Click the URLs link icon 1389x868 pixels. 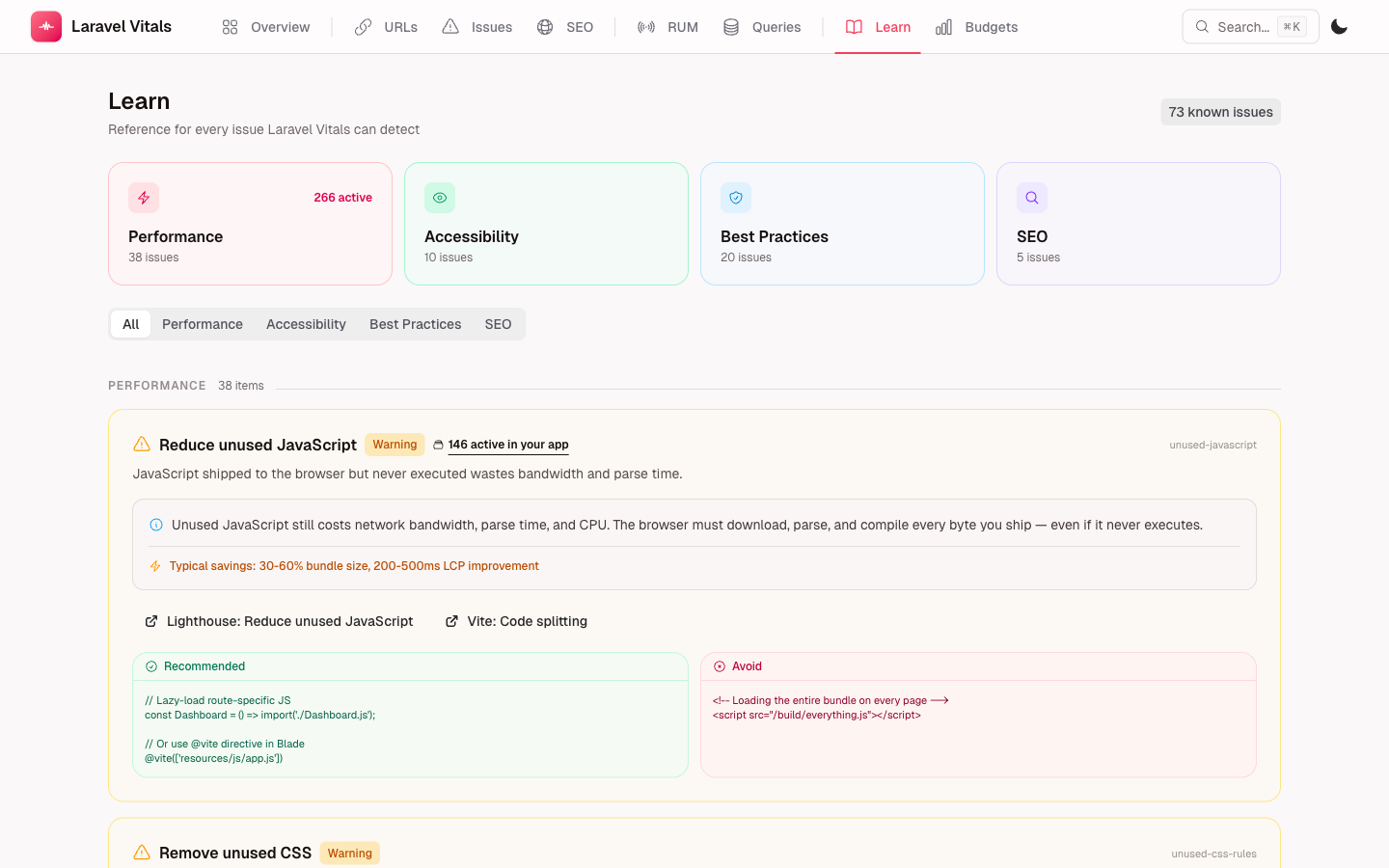(x=363, y=27)
